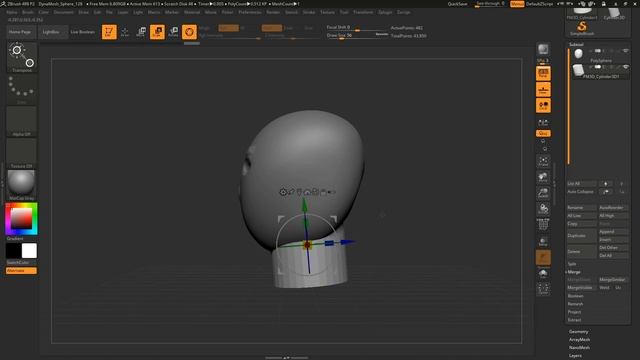The height and width of the screenshot is (360, 640).
Task: Toggle Live Boolean mode
Action: click(83, 32)
